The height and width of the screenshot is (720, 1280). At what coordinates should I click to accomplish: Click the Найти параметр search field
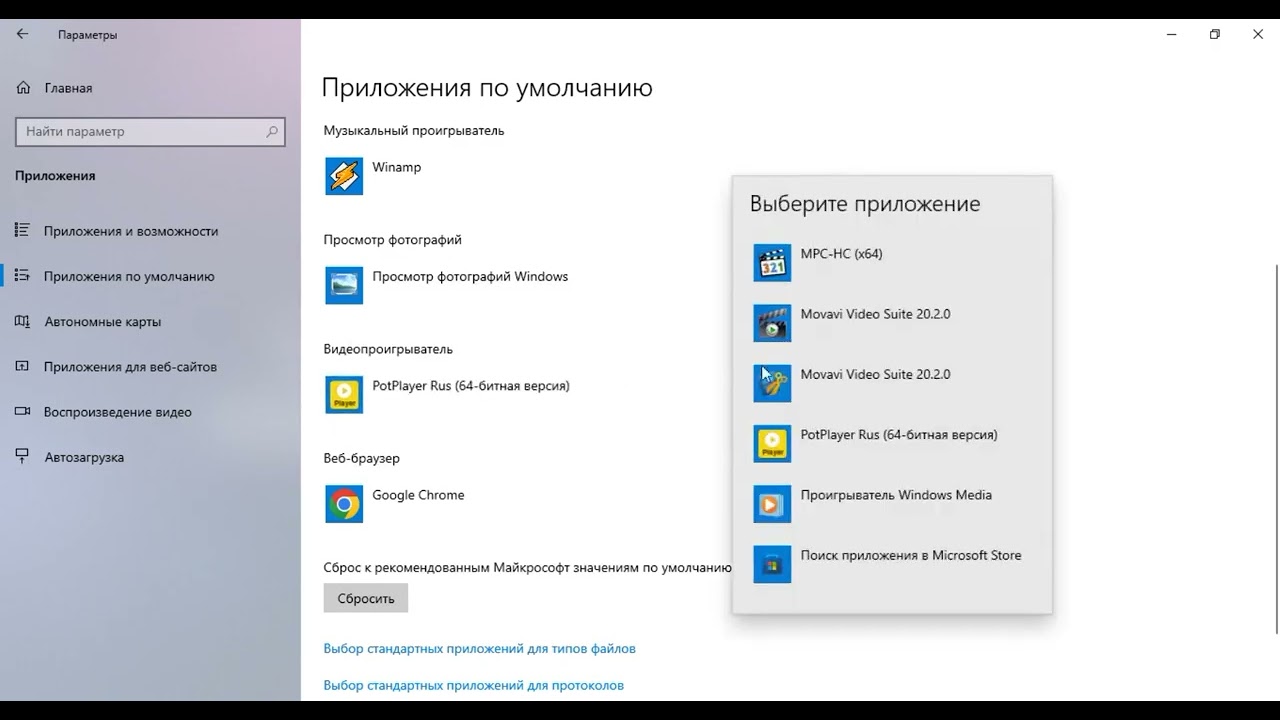[150, 131]
